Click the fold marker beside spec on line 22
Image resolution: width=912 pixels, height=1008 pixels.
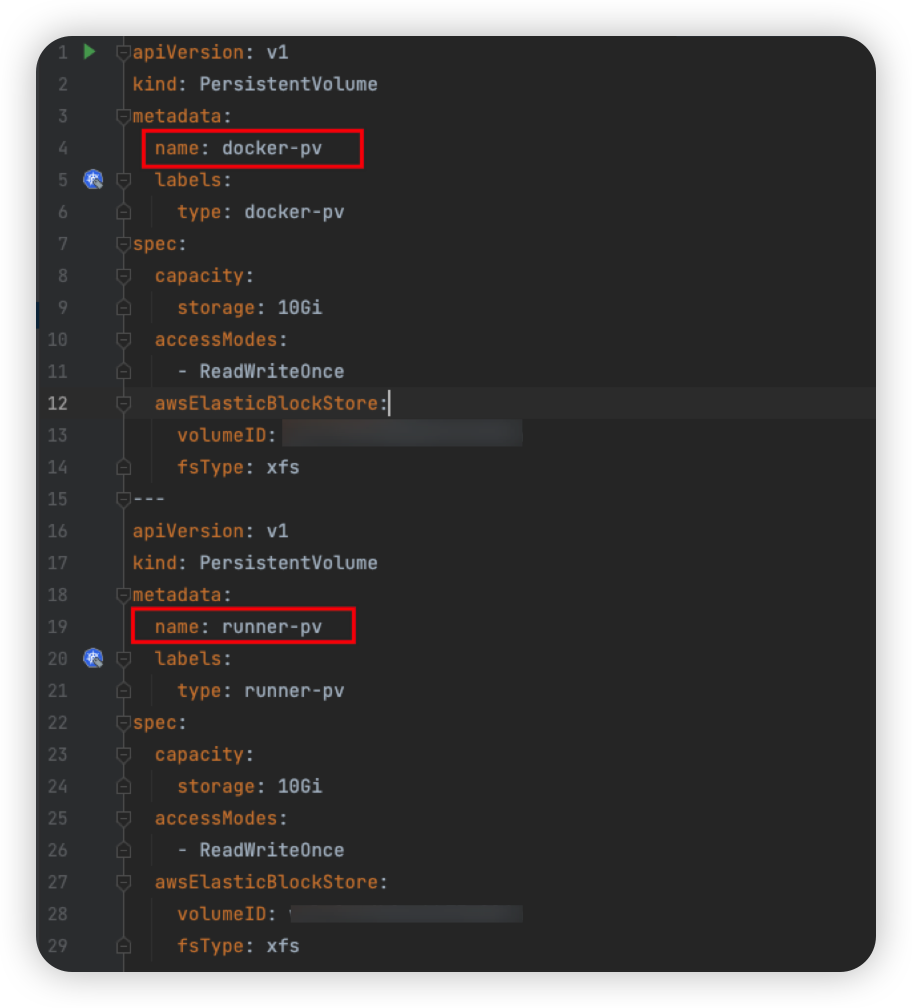point(122,722)
